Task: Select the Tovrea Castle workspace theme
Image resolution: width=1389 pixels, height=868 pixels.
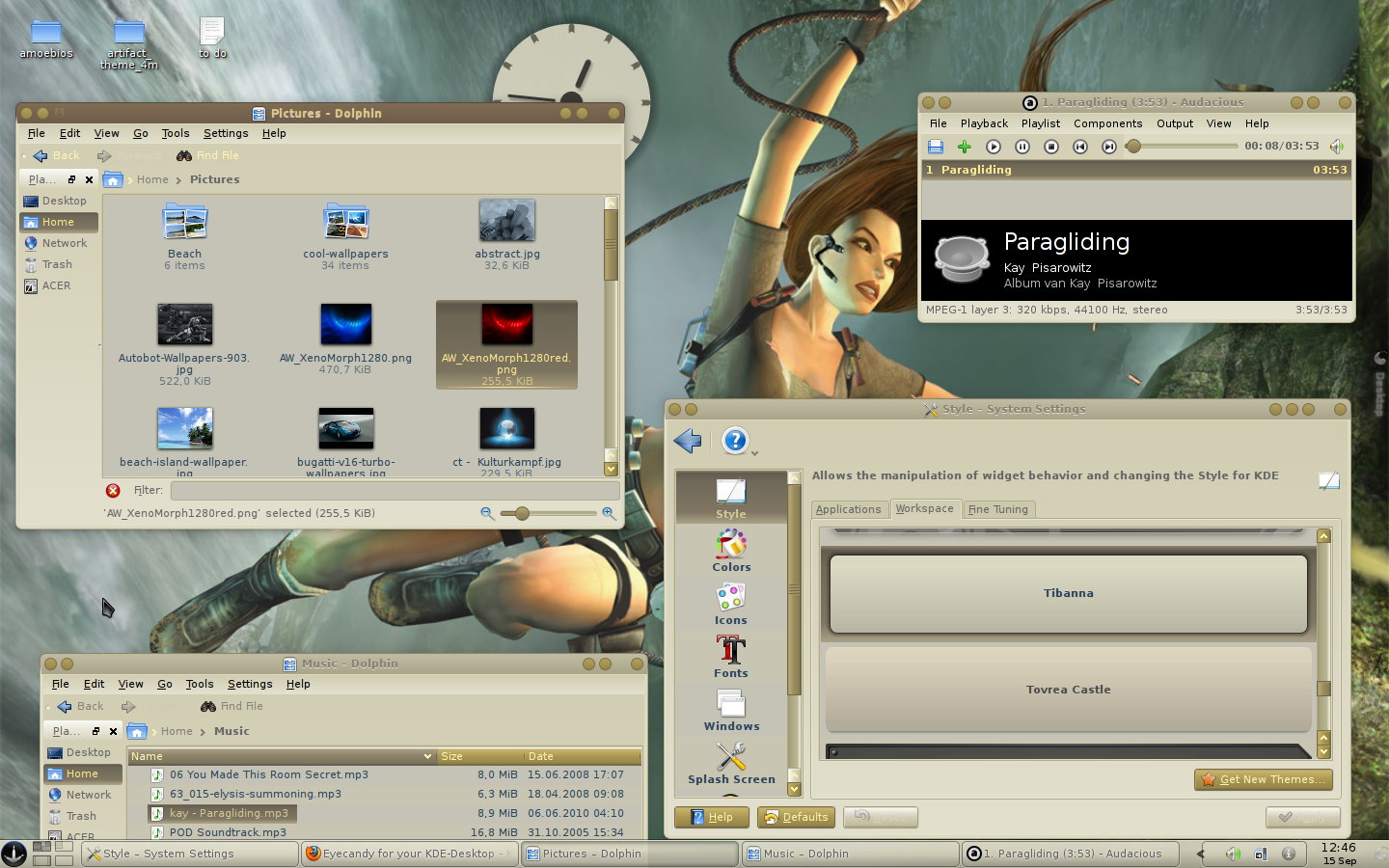Action: (1068, 689)
